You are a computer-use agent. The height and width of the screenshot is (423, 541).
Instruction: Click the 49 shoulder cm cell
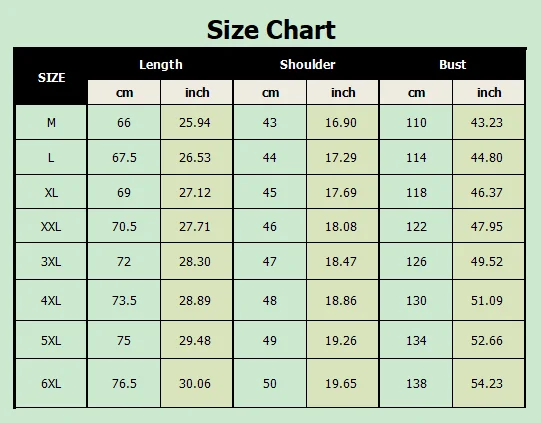coord(270,341)
